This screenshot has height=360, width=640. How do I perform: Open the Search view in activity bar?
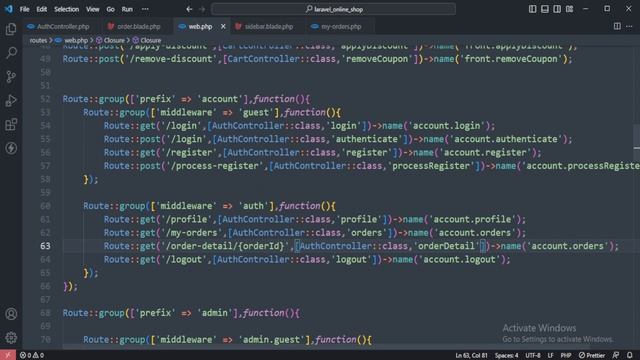11,53
